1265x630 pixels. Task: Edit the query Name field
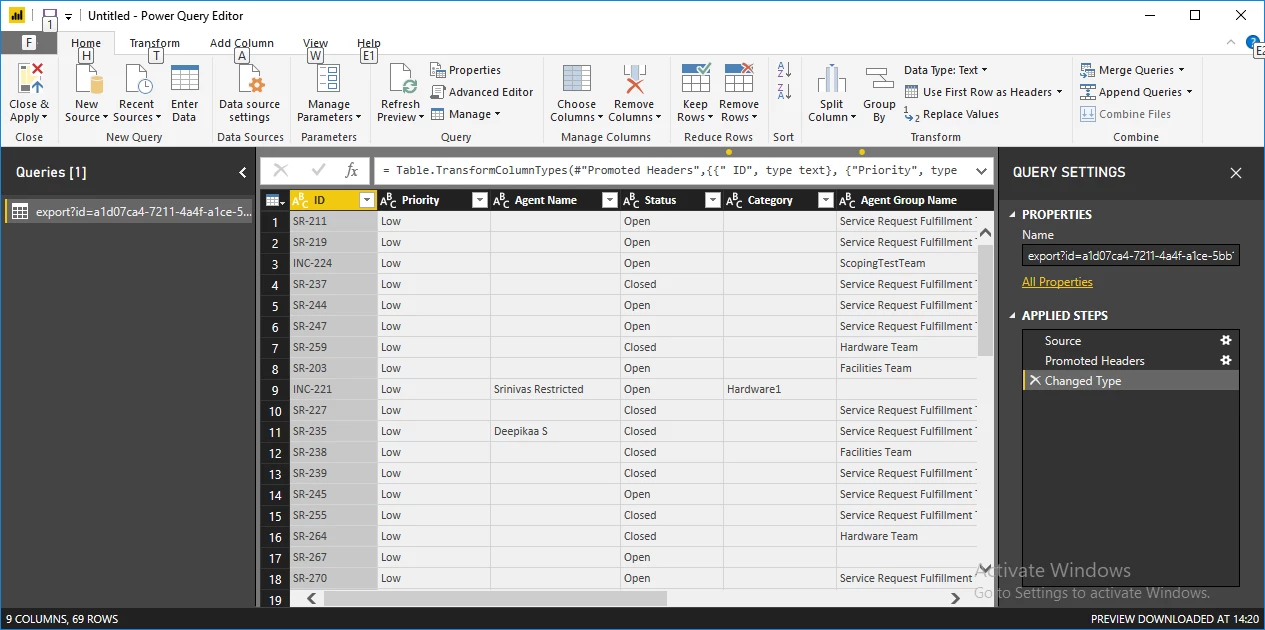coord(1131,256)
